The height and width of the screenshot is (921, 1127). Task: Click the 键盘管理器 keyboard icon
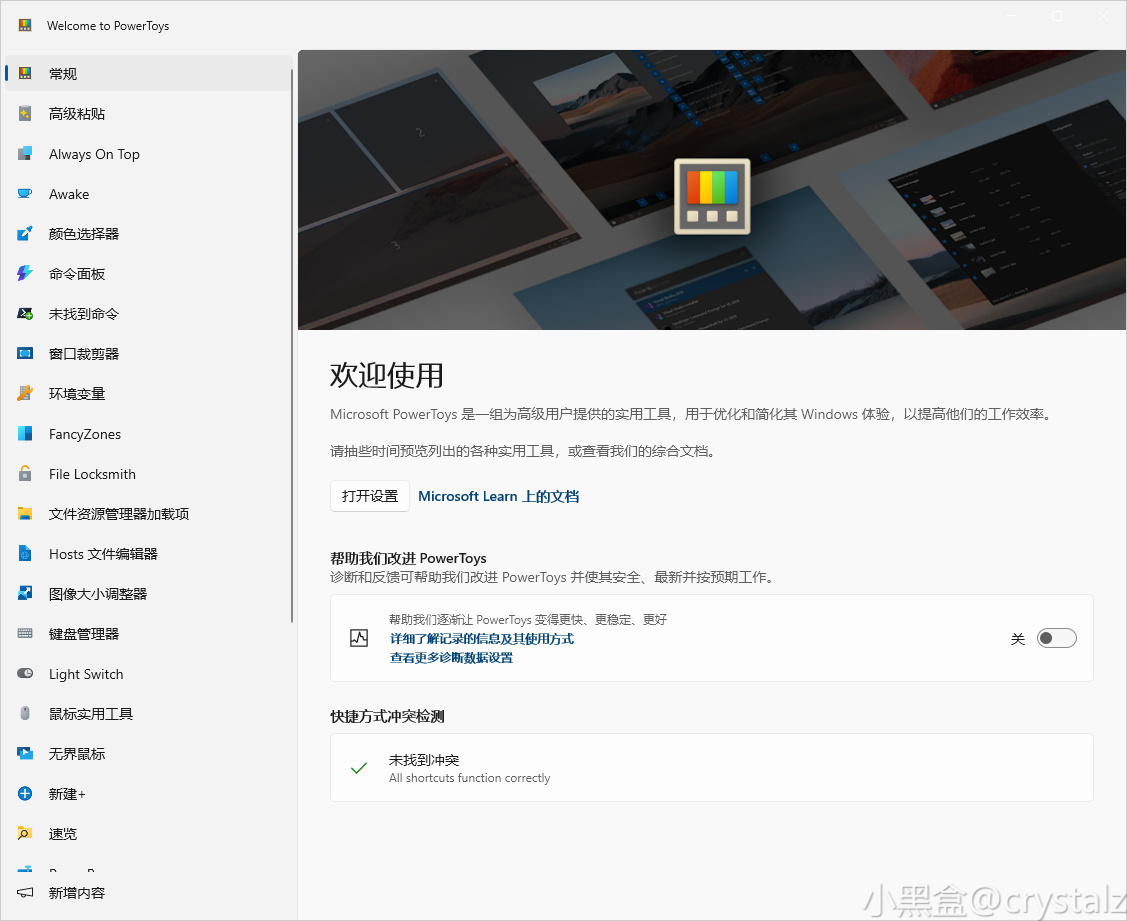(25, 634)
